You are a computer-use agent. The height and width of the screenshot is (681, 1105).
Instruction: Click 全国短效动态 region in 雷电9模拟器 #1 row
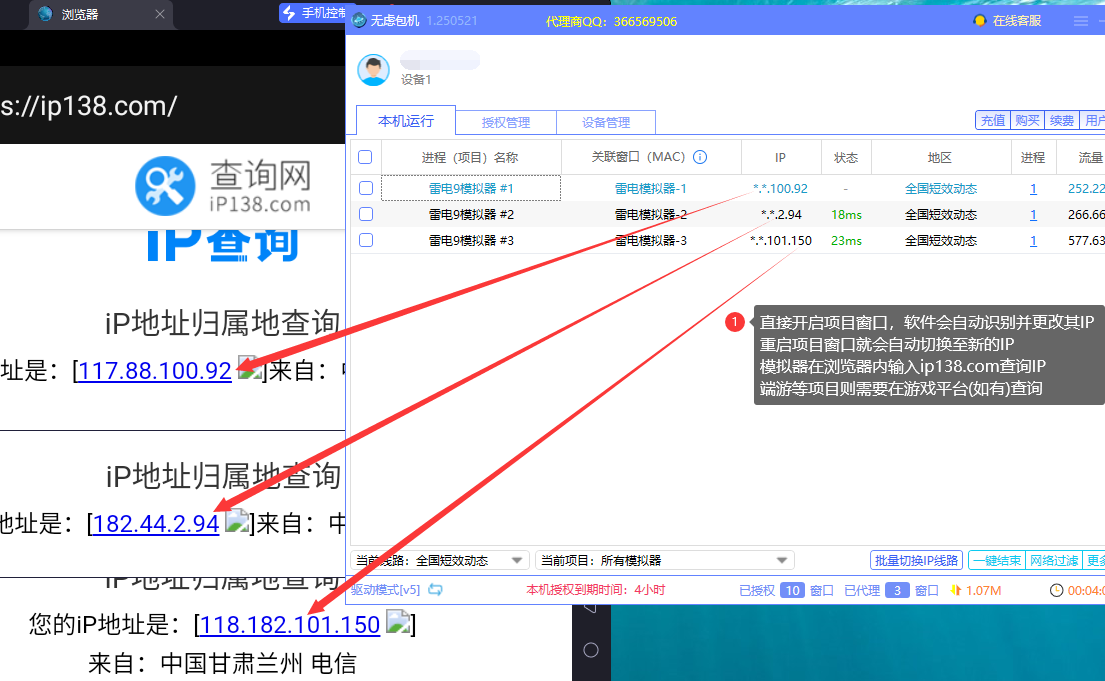tap(941, 188)
